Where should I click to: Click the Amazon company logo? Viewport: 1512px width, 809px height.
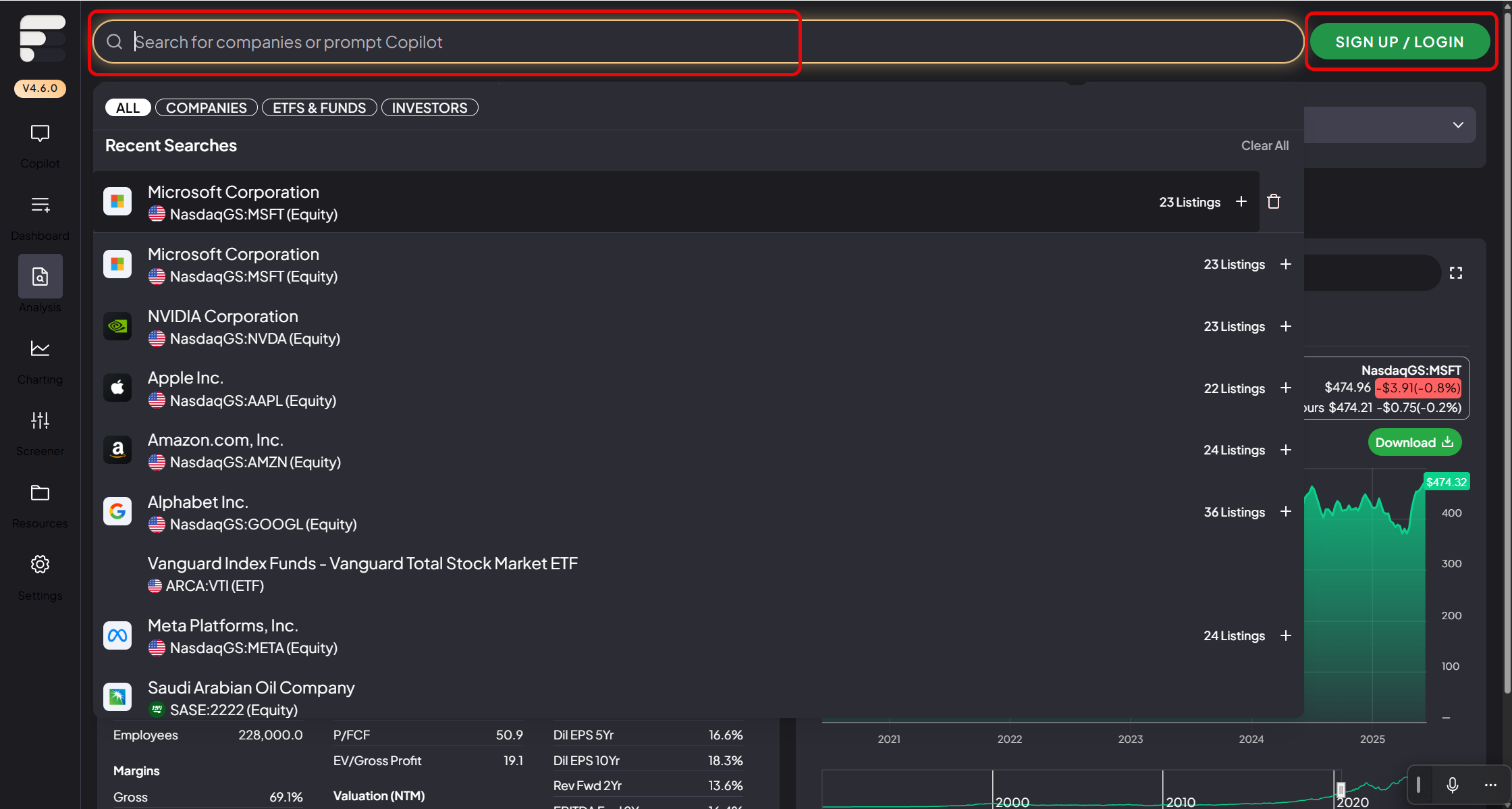pos(117,450)
